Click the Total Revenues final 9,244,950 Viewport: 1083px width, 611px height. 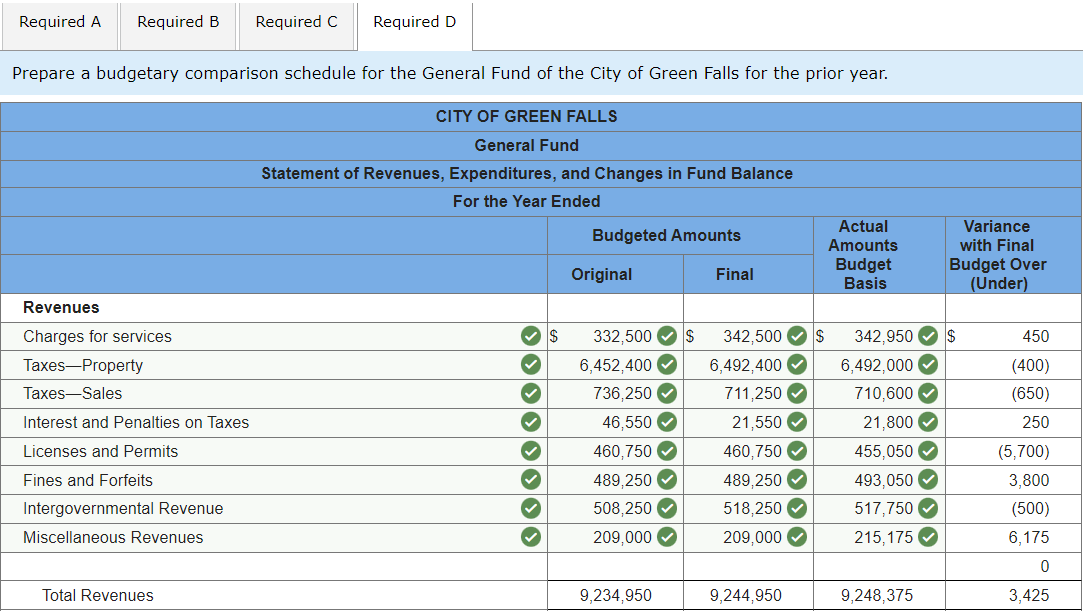point(746,595)
